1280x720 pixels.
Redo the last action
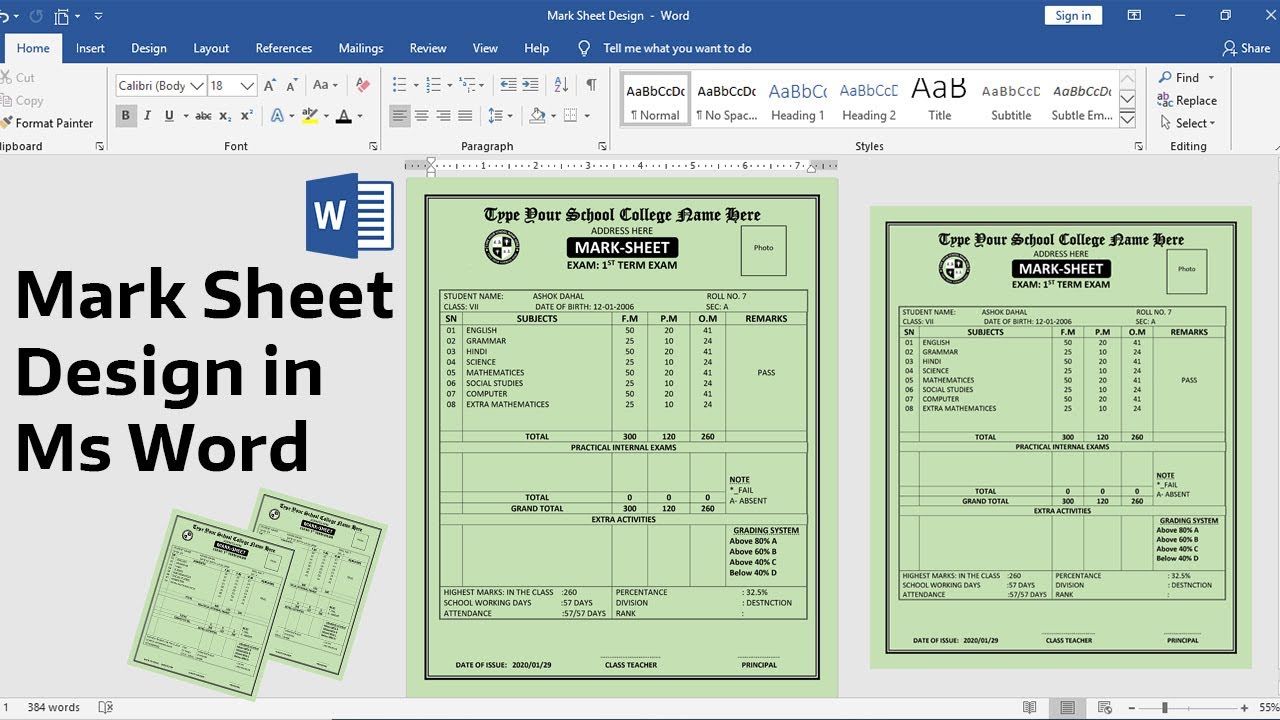pyautogui.click(x=36, y=16)
